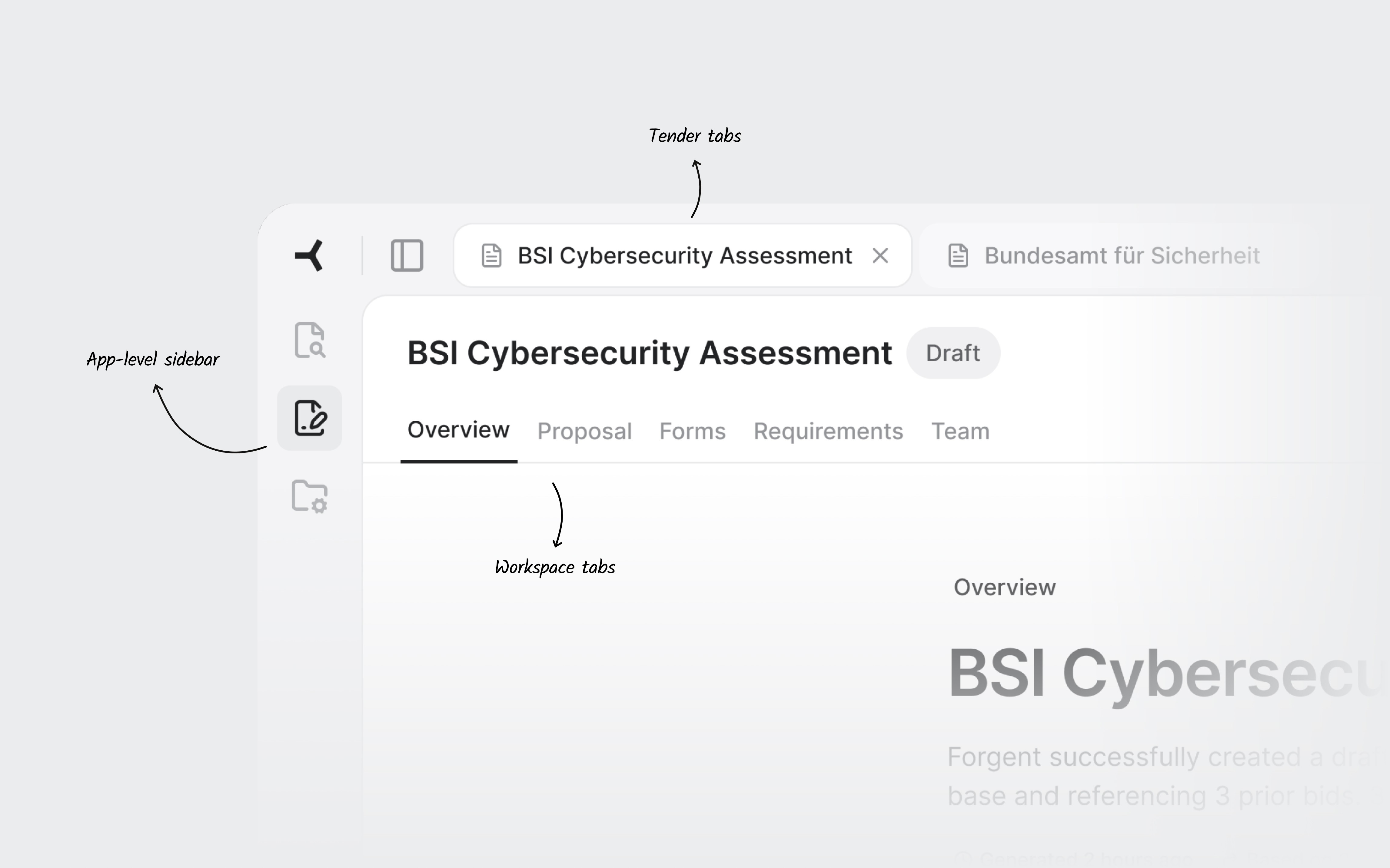Click the document icon in the BSI tab
Viewport: 1390px width, 868px height.
(491, 255)
